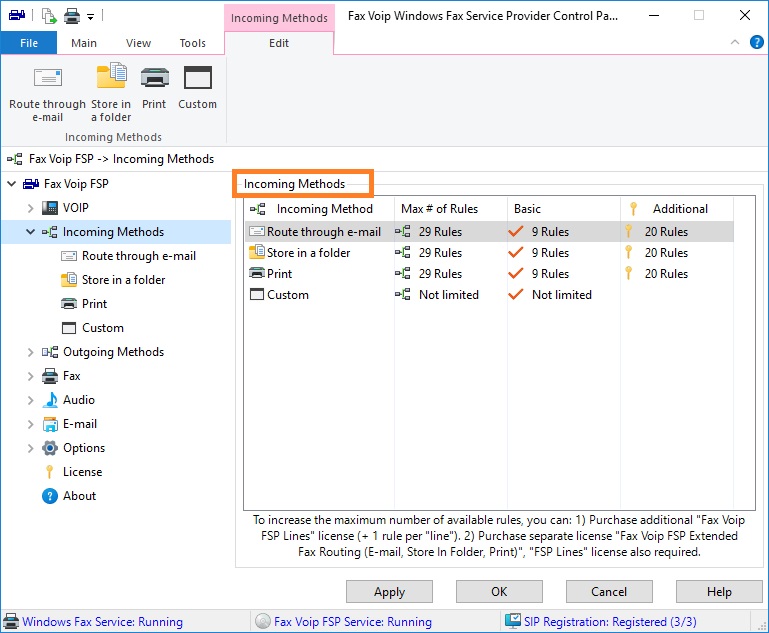Expand the E-mail tree node
This screenshot has width=769, height=633.
coord(30,424)
